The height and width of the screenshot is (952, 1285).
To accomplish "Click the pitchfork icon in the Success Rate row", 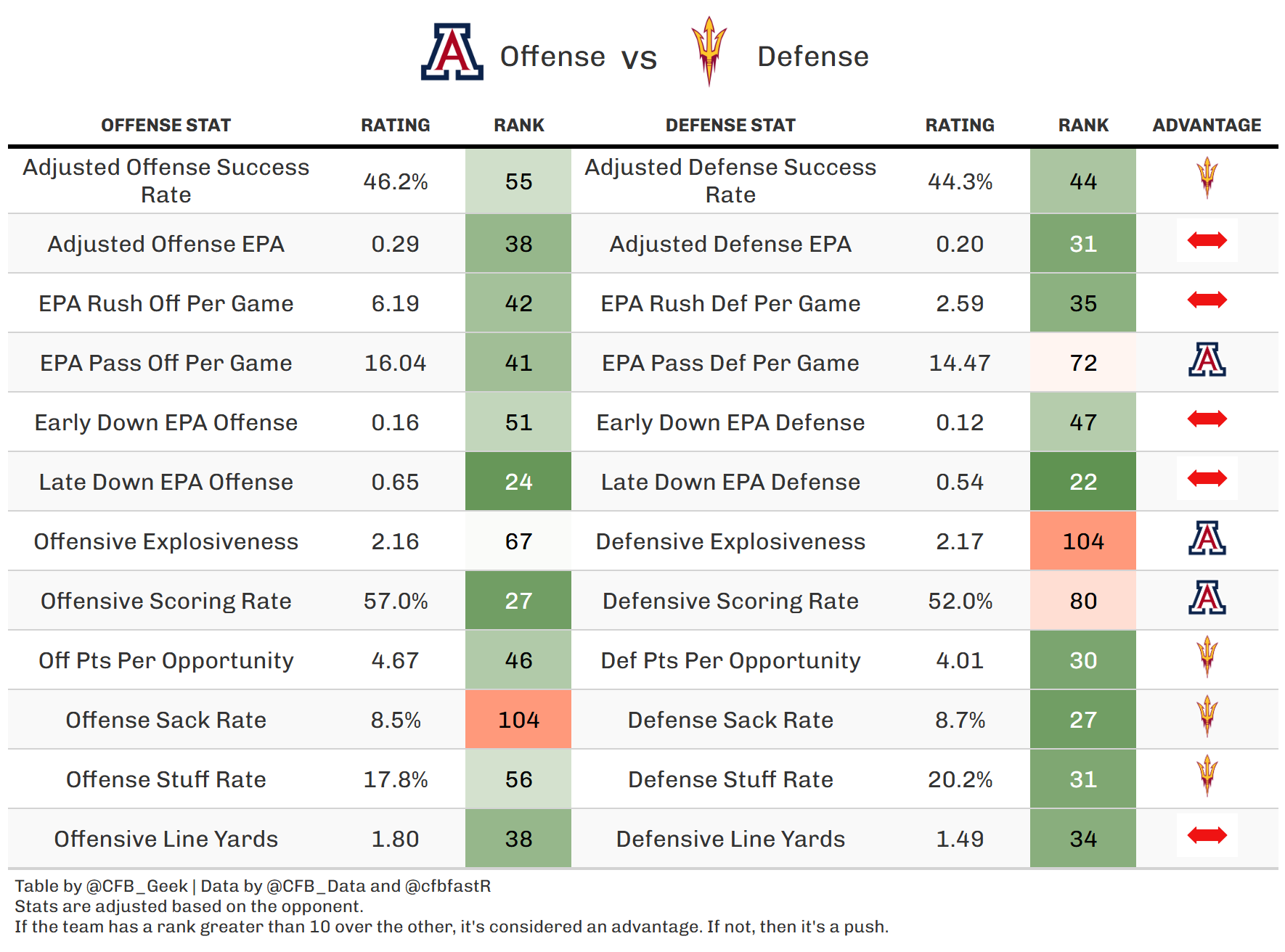I will pyautogui.click(x=1207, y=178).
